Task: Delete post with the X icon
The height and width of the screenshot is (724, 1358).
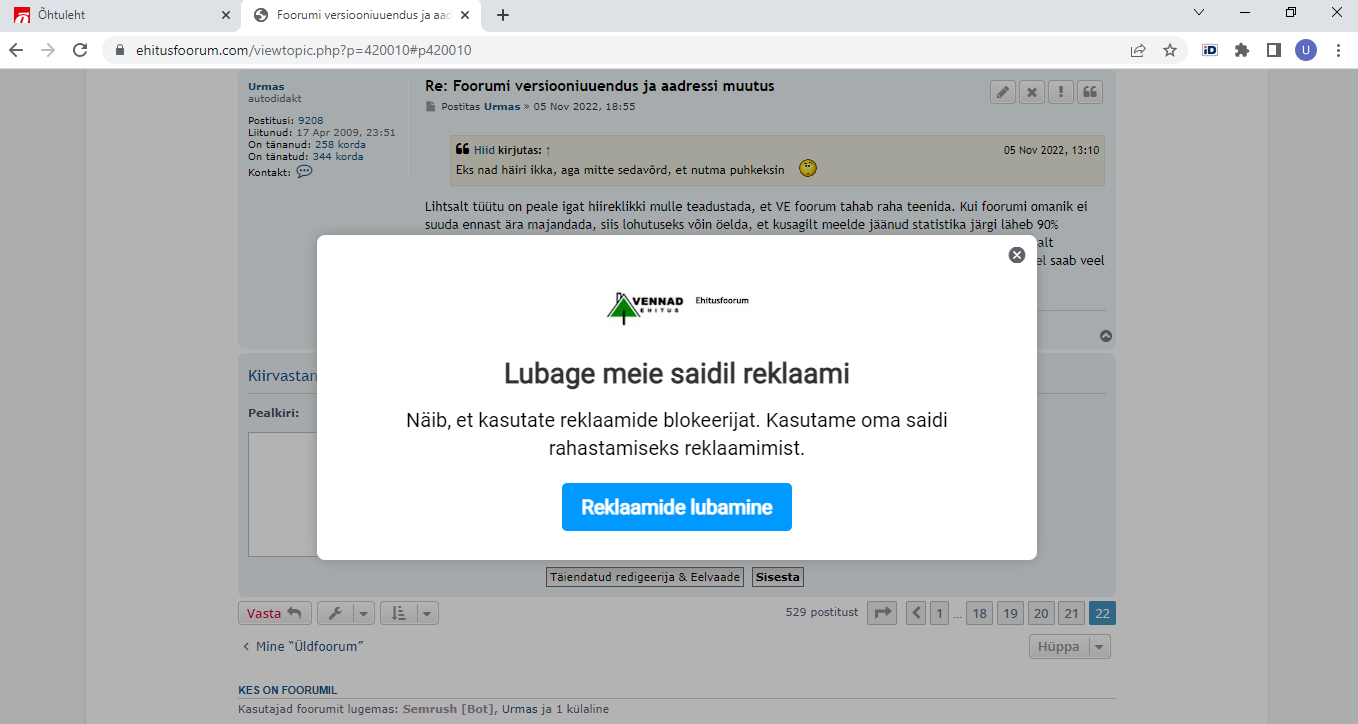Action: [x=1031, y=92]
